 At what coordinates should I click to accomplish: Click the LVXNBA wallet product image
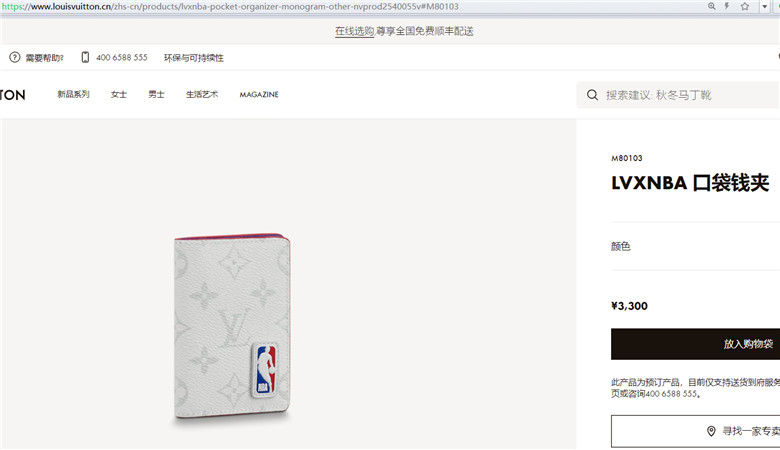pos(232,326)
